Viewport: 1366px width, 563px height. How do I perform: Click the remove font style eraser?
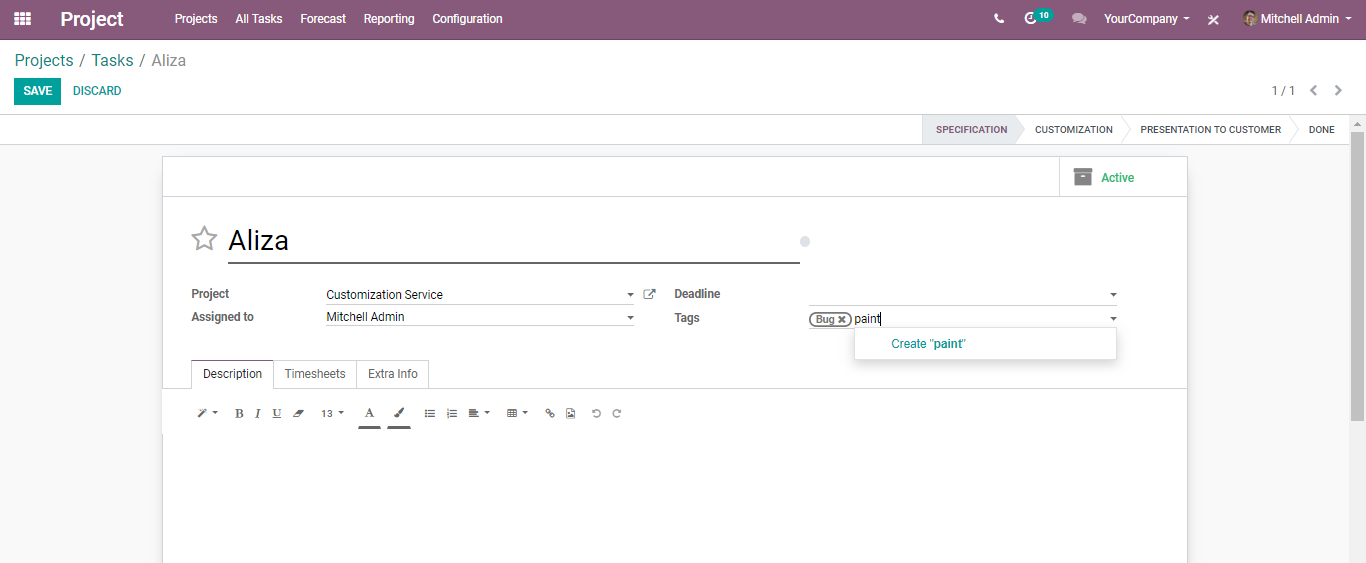298,413
